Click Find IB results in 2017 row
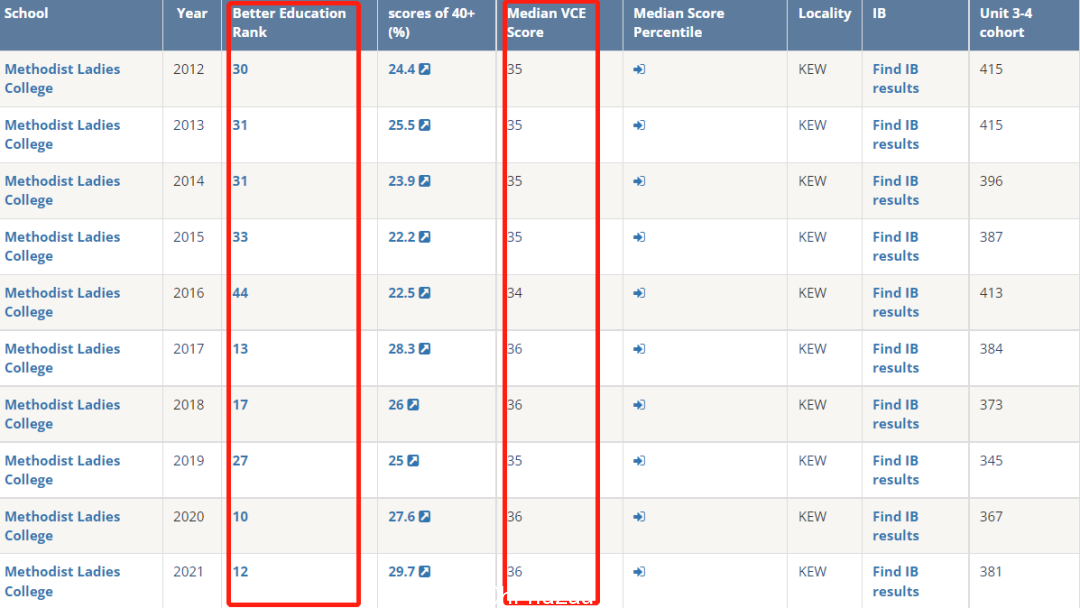Screen dimensions: 1080x608 pyautogui.click(x=895, y=358)
